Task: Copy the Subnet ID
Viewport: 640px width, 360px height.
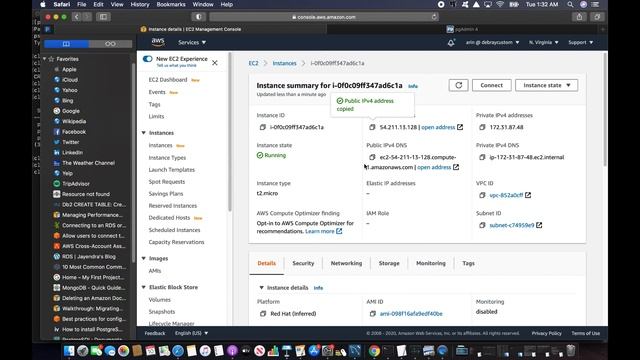Action: point(482,225)
